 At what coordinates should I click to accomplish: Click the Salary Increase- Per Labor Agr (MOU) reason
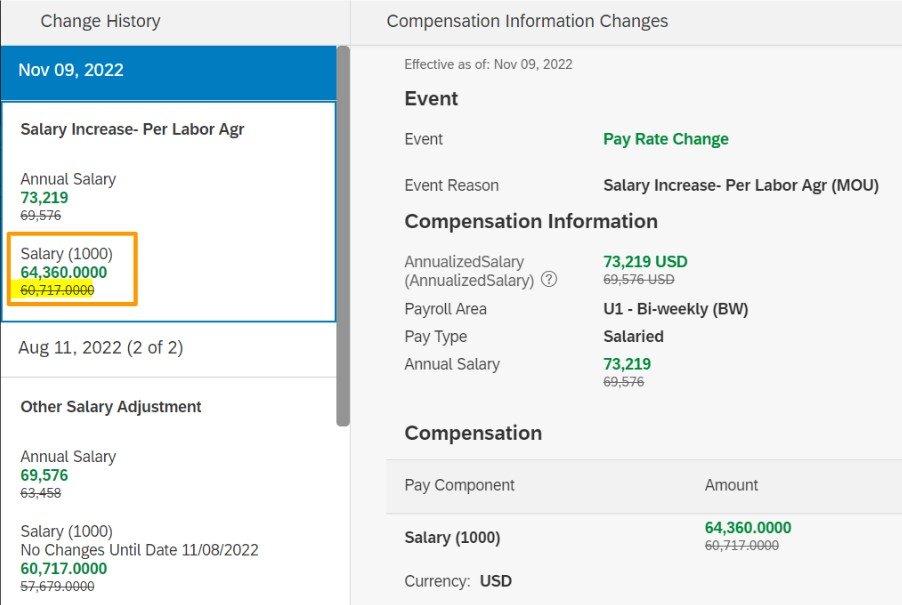740,185
